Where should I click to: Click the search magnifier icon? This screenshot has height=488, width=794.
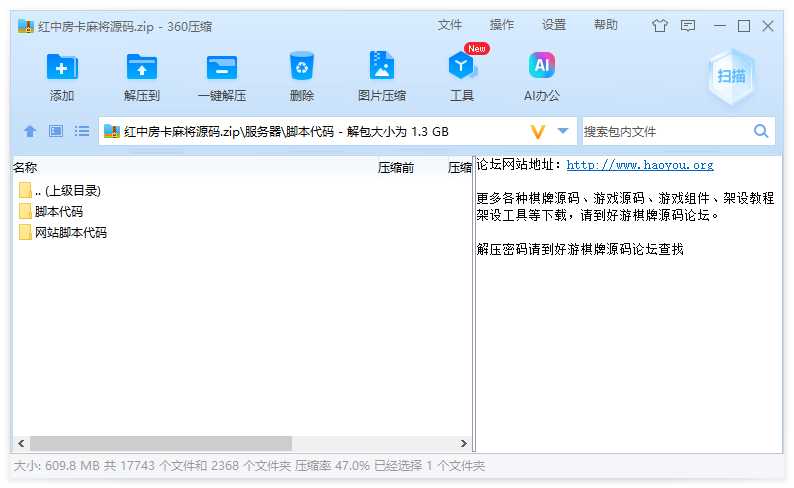coord(761,132)
